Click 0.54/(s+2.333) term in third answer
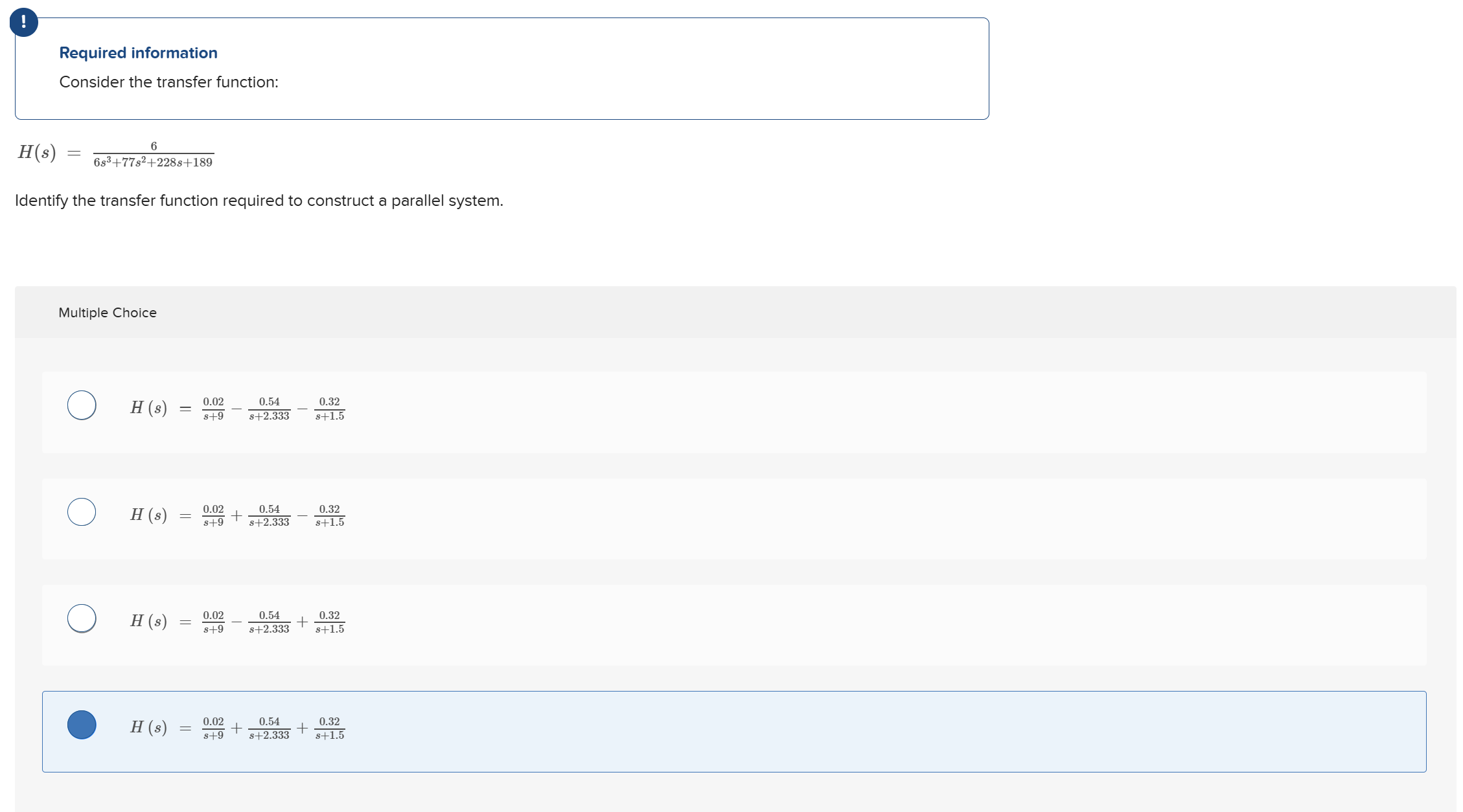This screenshot has height=812, width=1463. 269,622
